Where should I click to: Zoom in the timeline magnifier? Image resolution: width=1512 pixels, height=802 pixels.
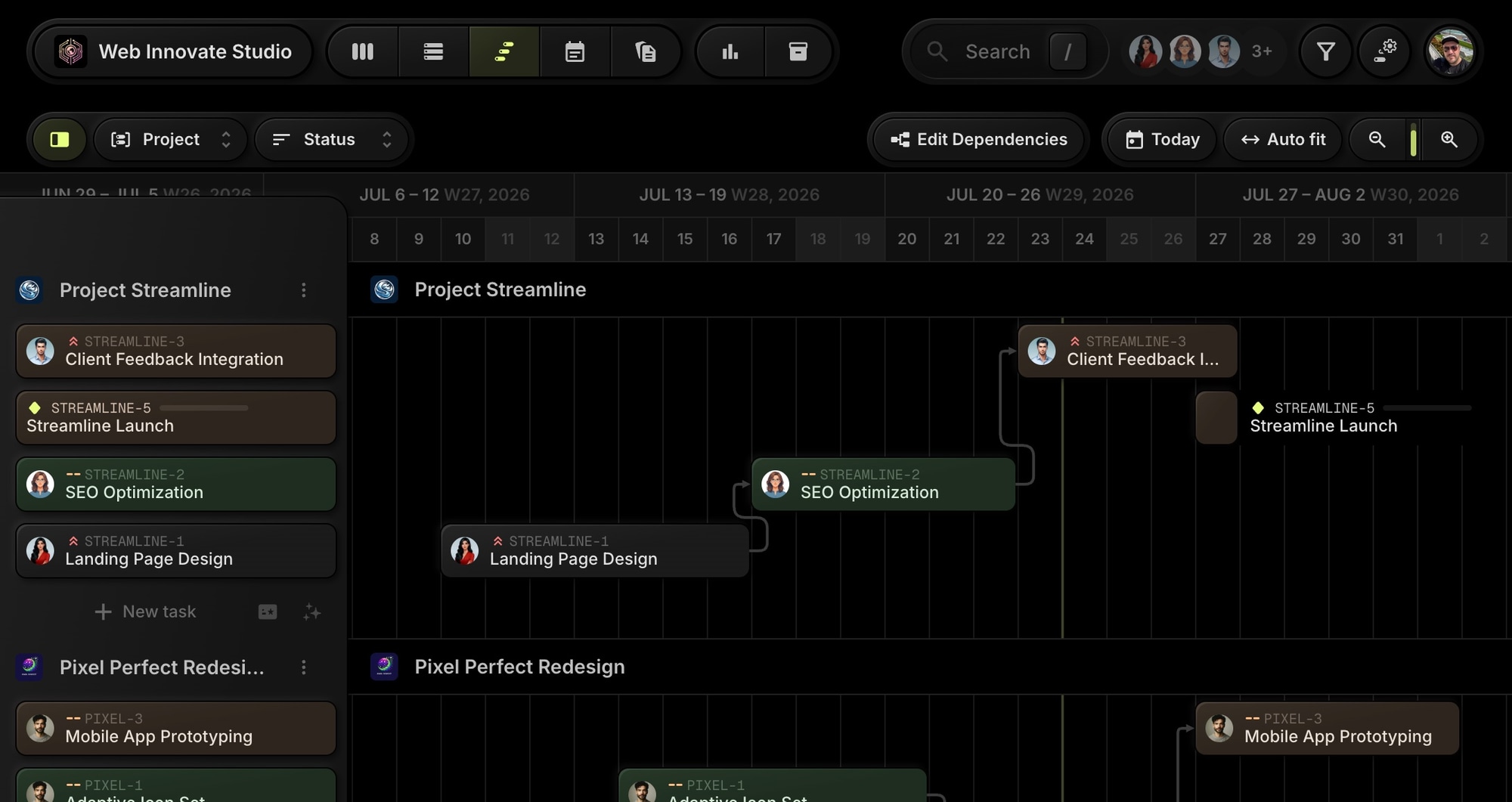point(1448,139)
